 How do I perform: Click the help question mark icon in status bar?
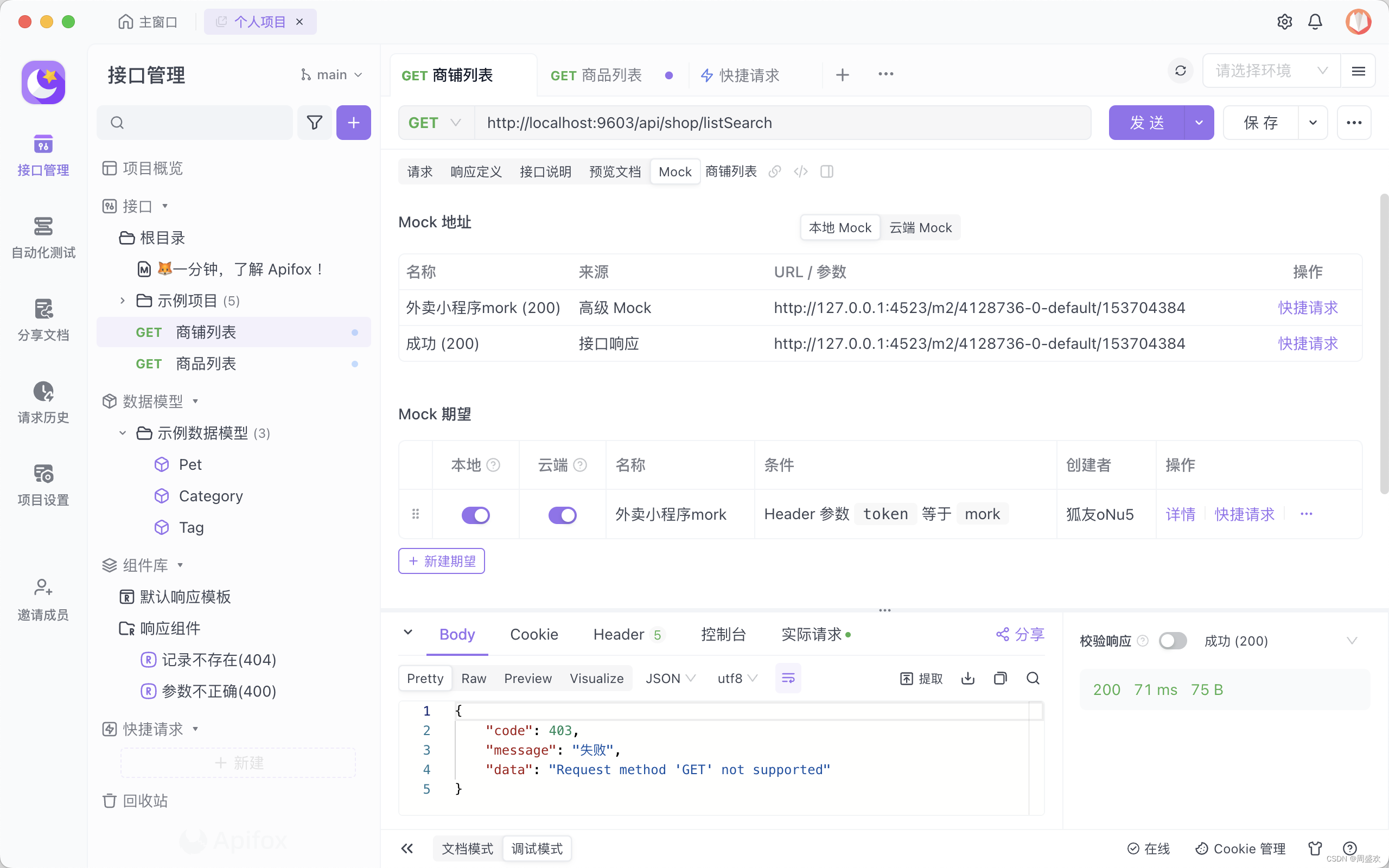coord(1350,848)
